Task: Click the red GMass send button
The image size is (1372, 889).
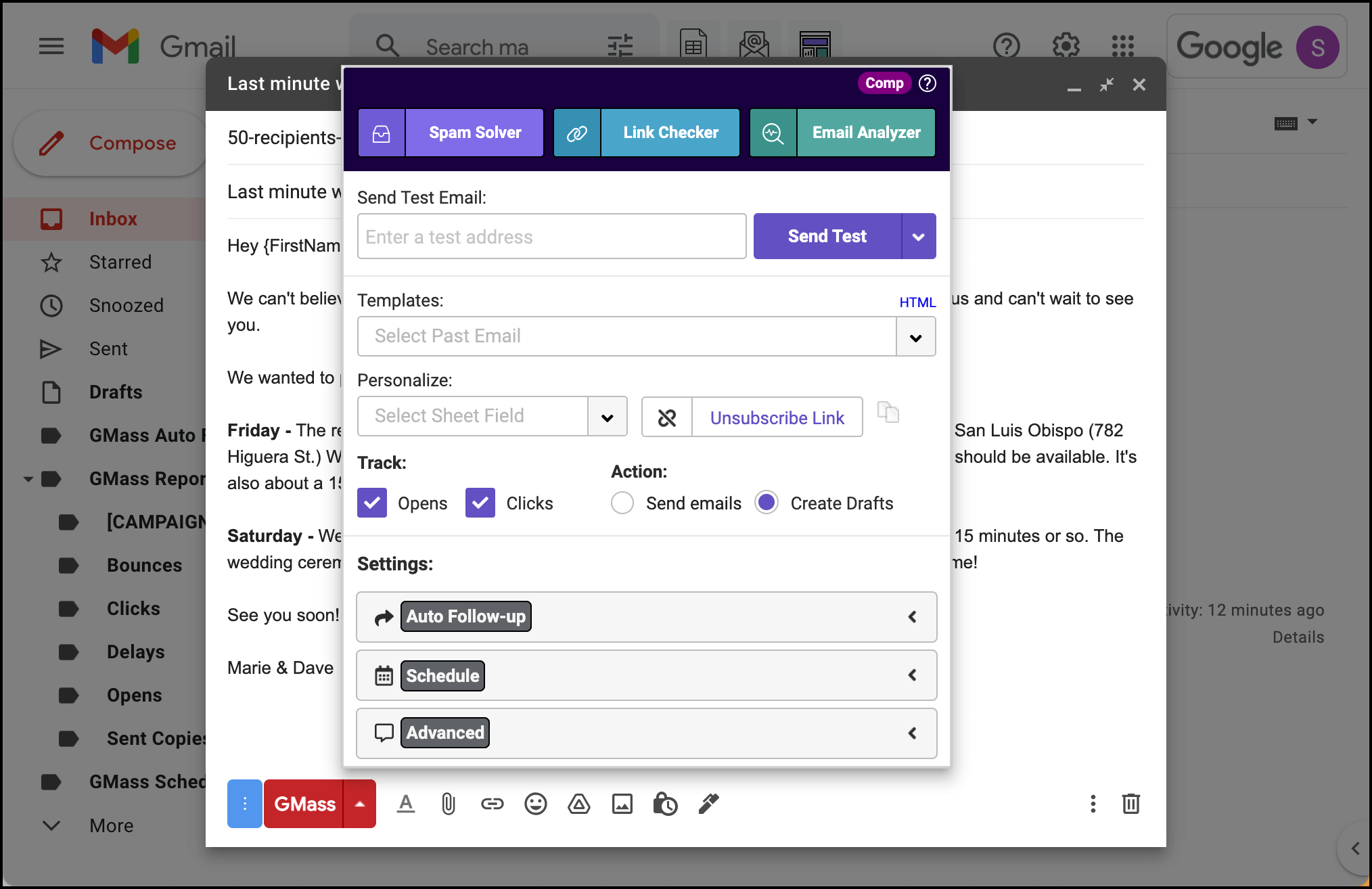Action: 304,804
